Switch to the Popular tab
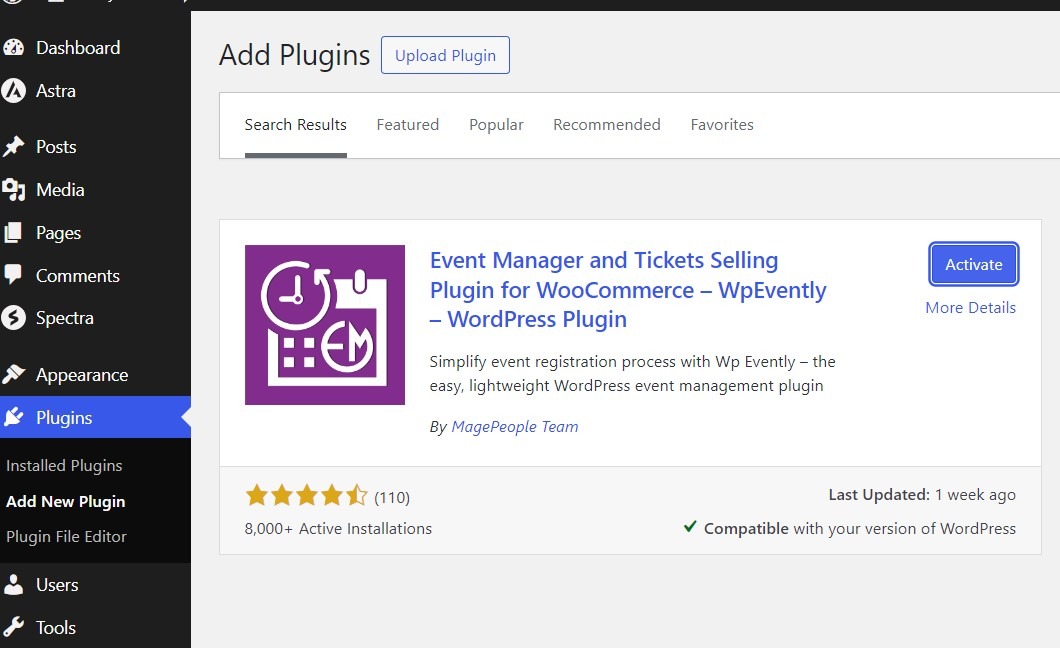 [496, 125]
